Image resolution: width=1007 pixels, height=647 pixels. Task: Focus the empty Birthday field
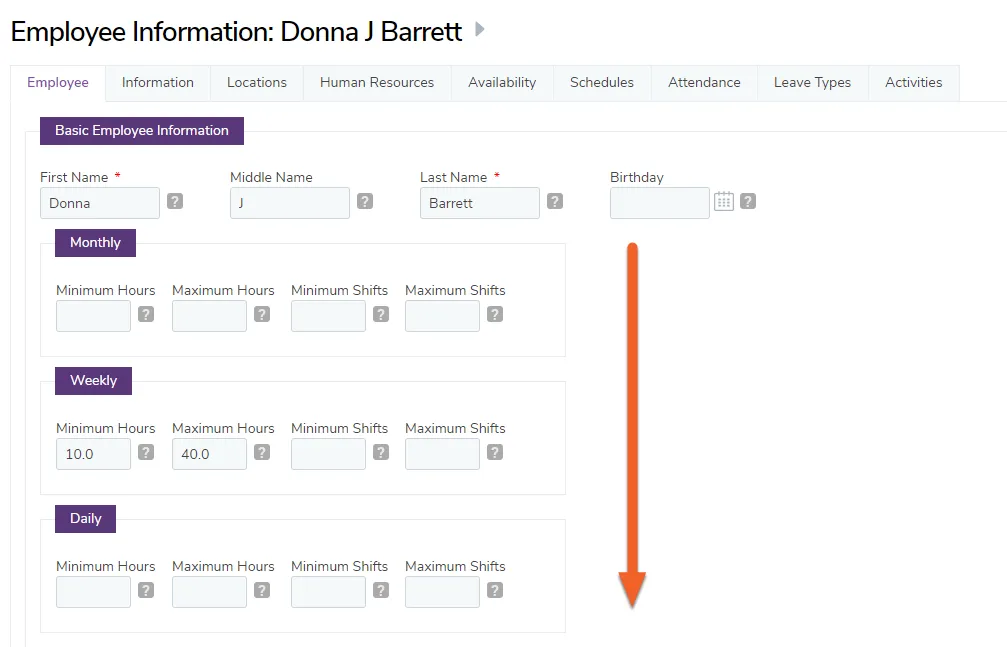[660, 203]
